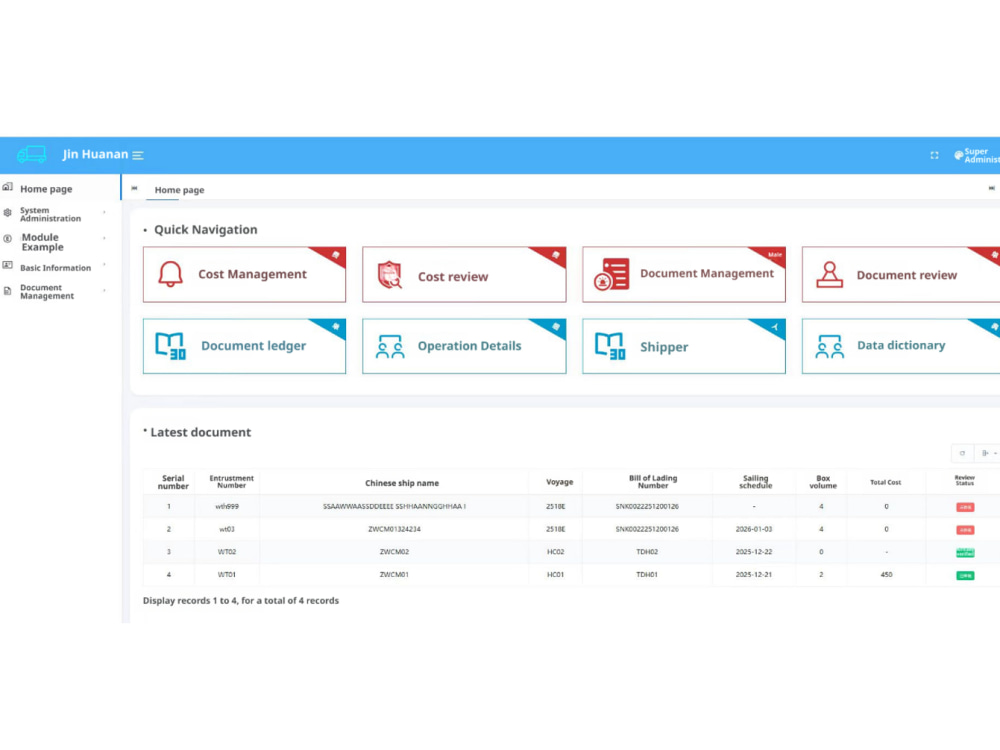Click the Document Management sidebar icon
The height and width of the screenshot is (750, 1000).
click(8, 291)
